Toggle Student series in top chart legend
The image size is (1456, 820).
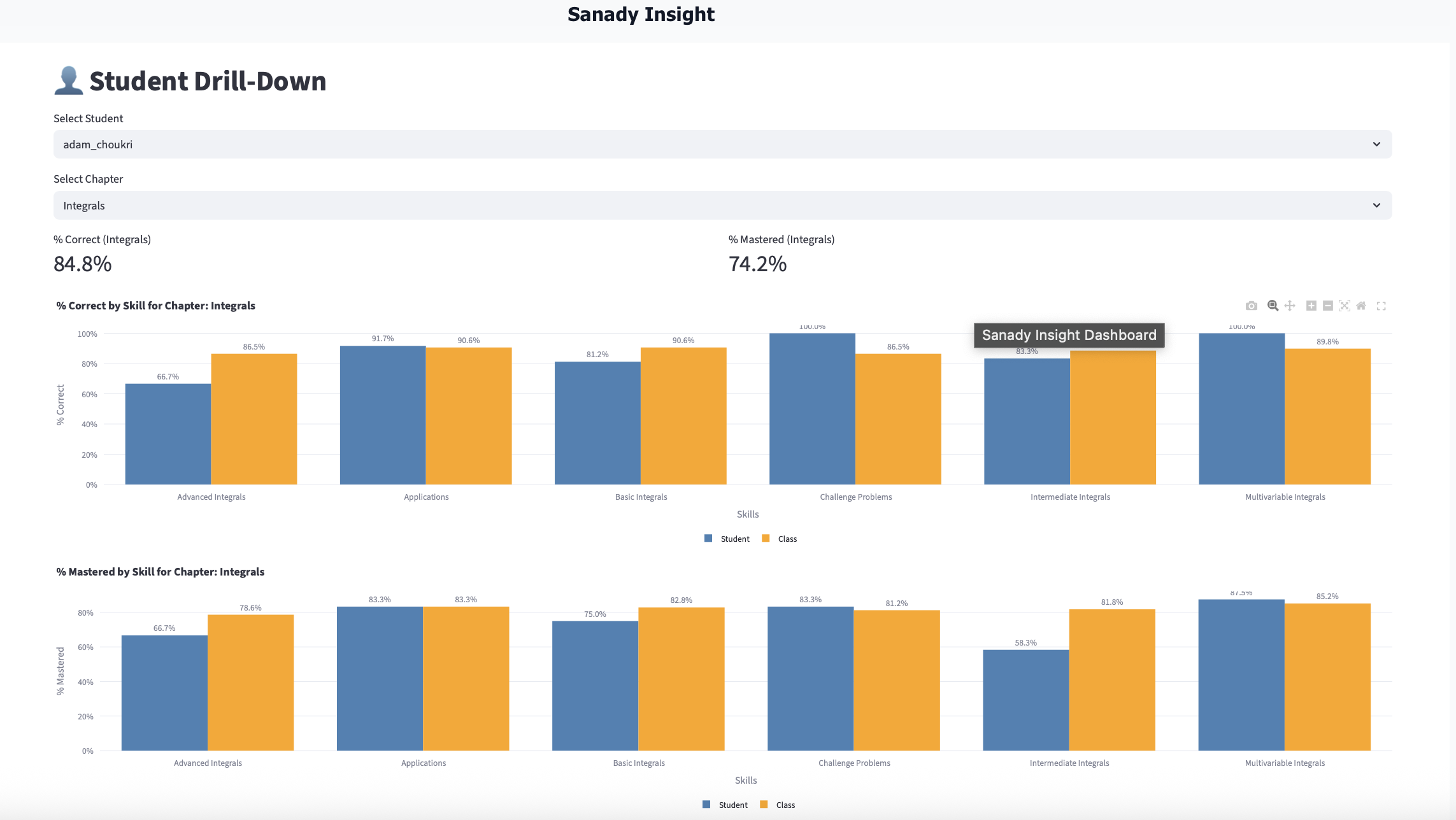pos(734,539)
